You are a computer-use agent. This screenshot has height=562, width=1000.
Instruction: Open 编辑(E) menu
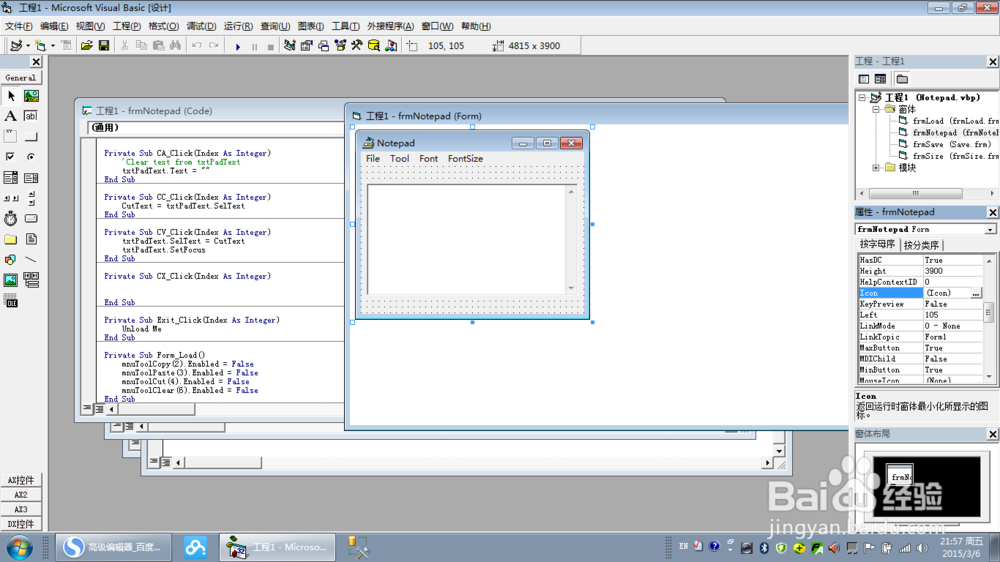point(54,26)
